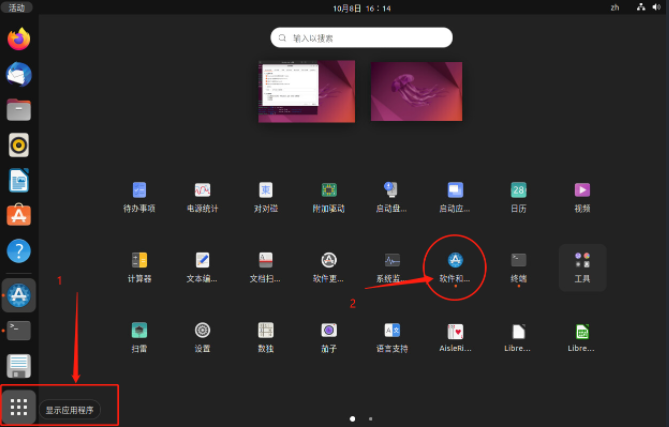Start the 对对碰 game
This screenshot has height=427, width=669.
click(x=266, y=197)
